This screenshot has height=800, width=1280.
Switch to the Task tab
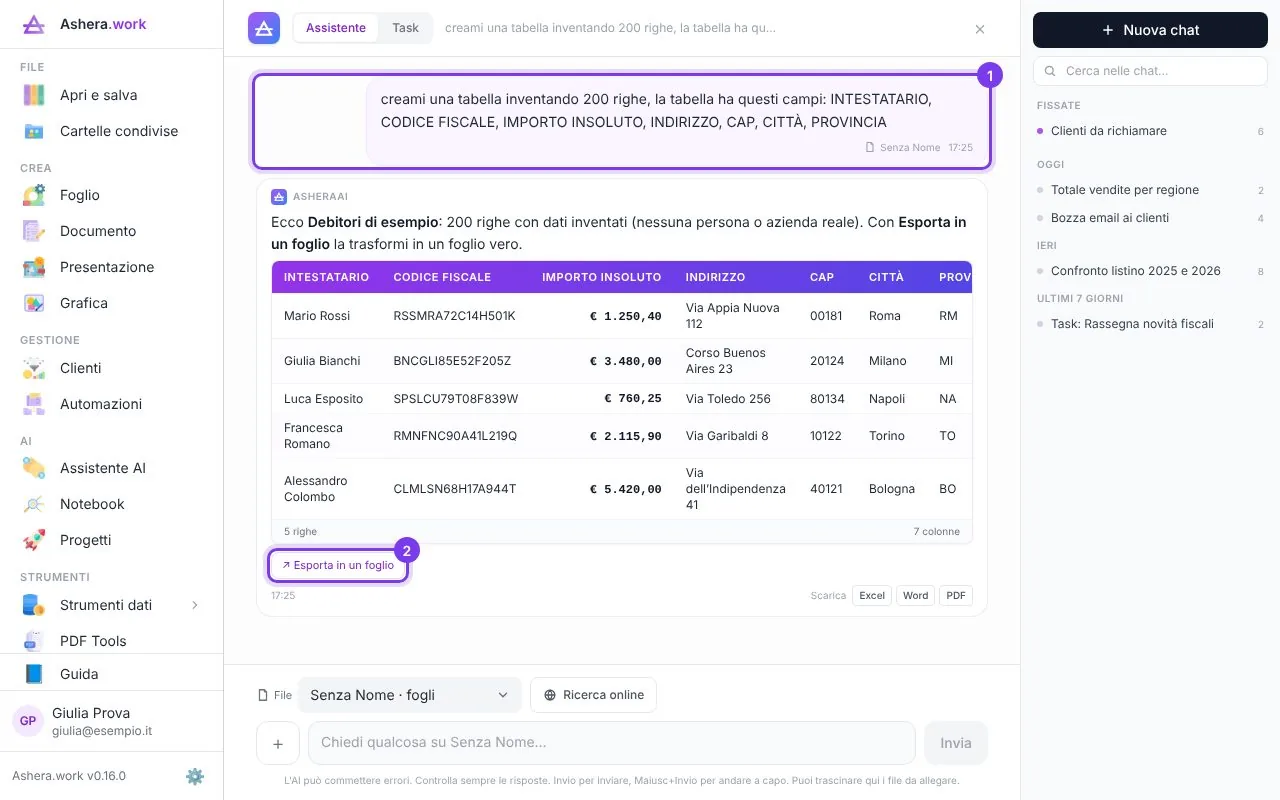(406, 28)
